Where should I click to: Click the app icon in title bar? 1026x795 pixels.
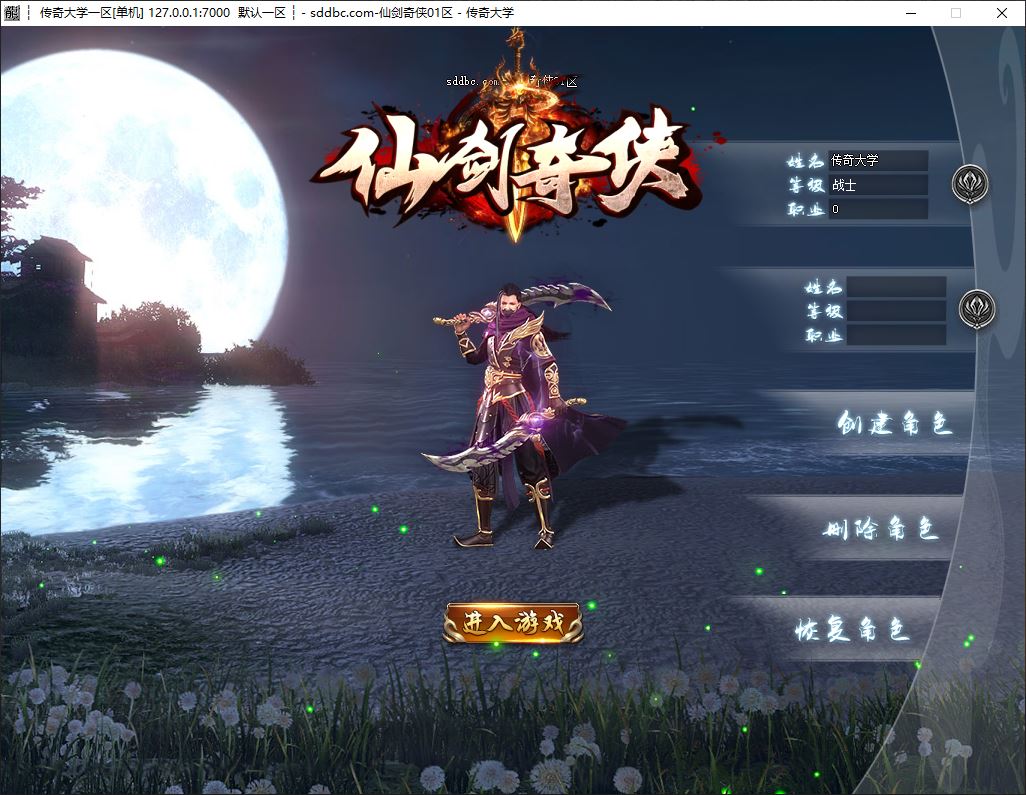point(12,12)
